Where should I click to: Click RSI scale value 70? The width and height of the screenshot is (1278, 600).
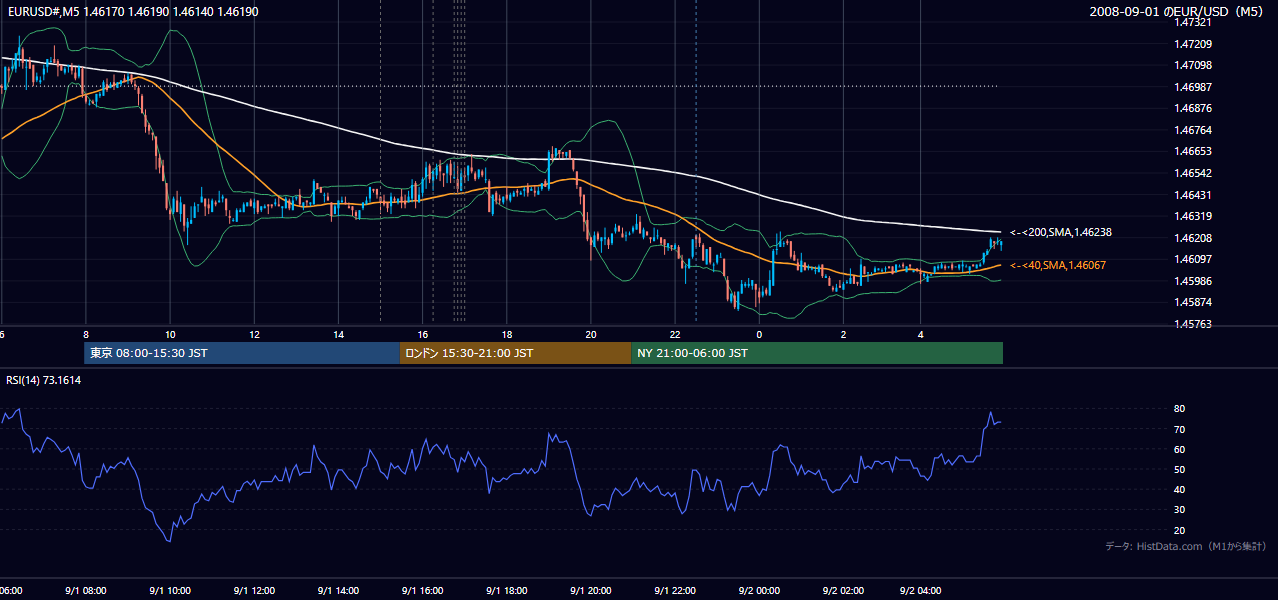1180,429
